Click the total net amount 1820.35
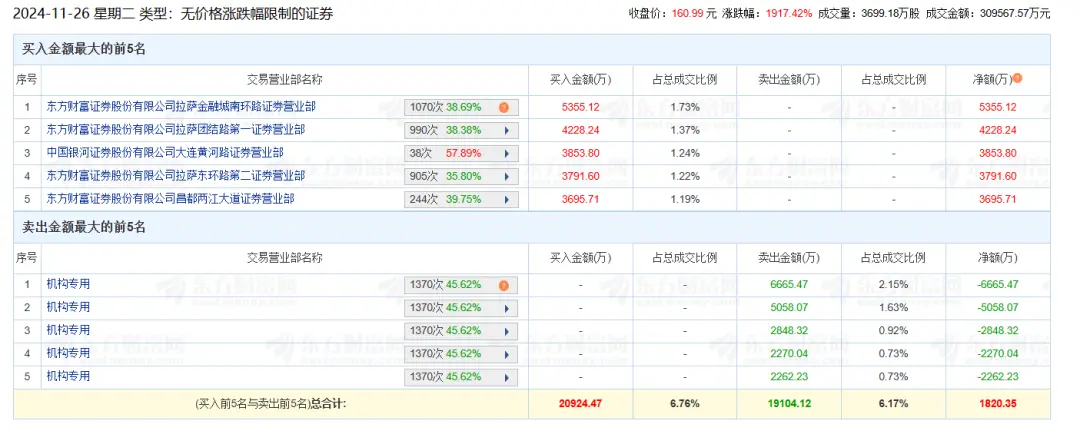This screenshot has width=1080, height=434. point(997,404)
